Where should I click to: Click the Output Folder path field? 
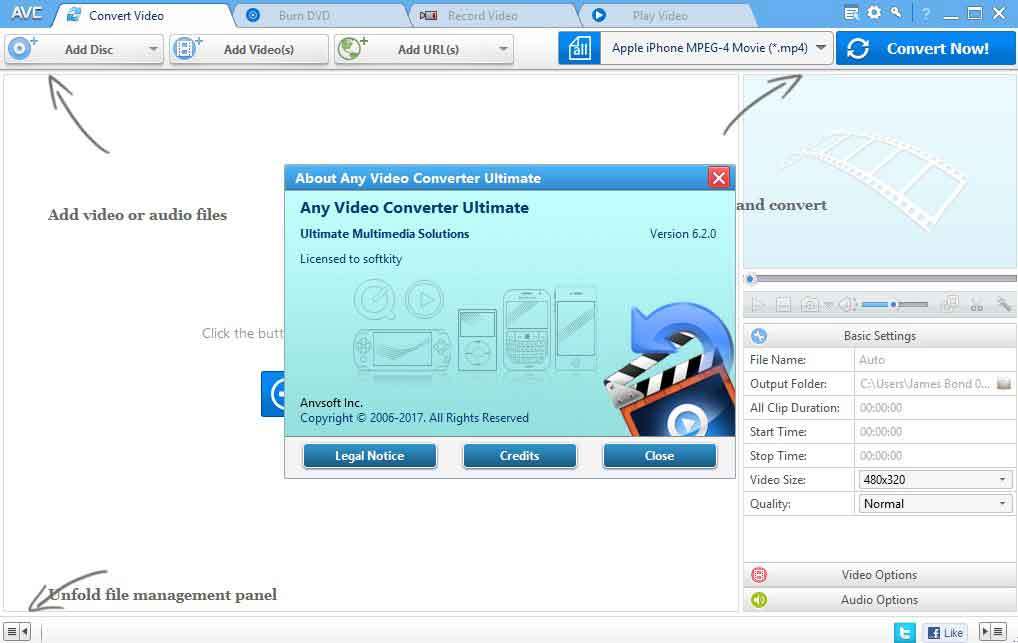[925, 384]
